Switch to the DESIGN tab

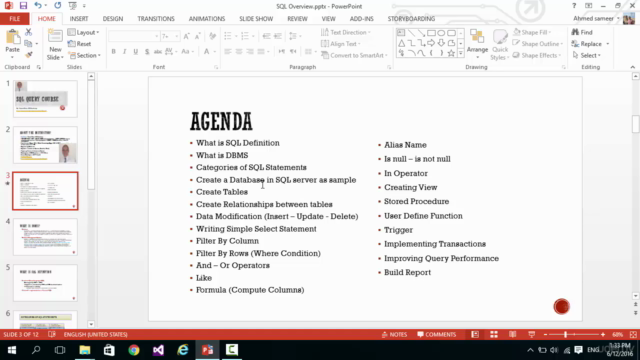[x=113, y=19]
